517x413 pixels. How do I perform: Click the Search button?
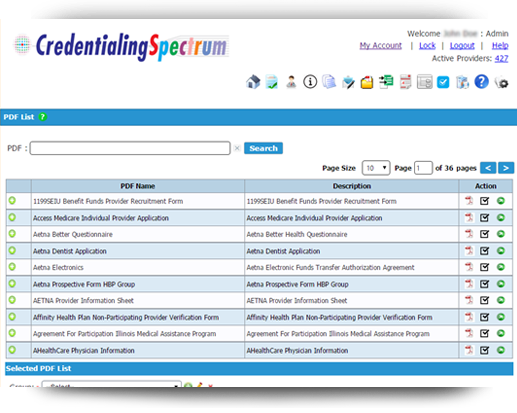tap(263, 148)
